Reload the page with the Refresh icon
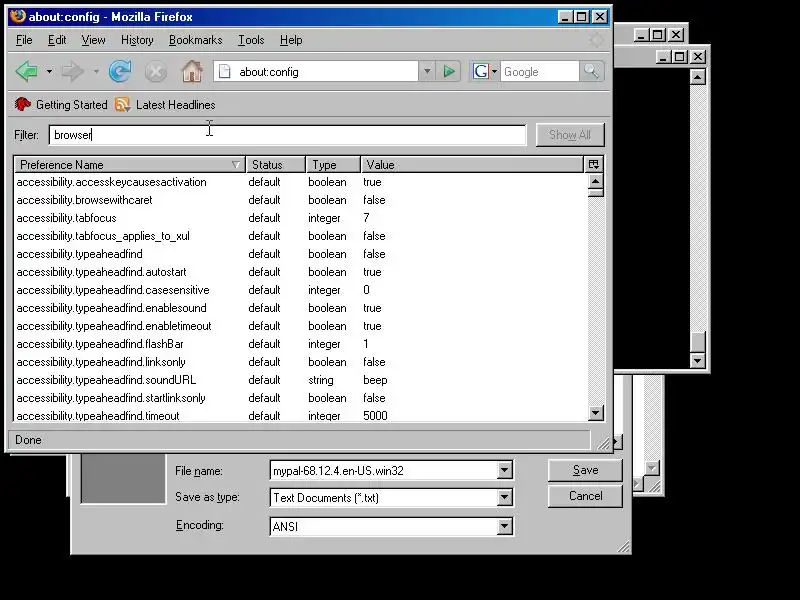Viewport: 800px width, 600px height. pyautogui.click(x=120, y=71)
